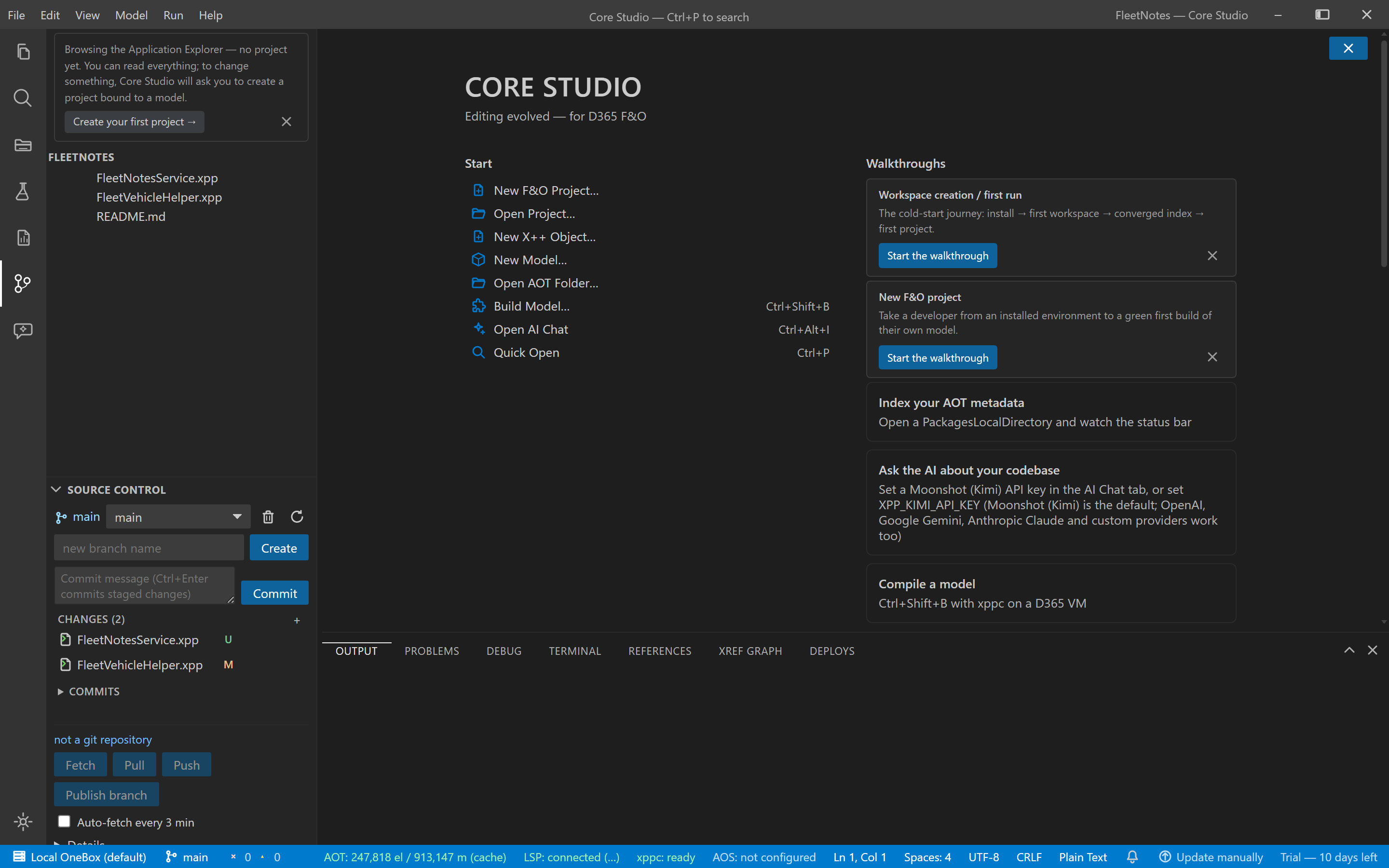
Task: Dismiss the Workspace creation walkthrough card
Action: tap(1212, 256)
